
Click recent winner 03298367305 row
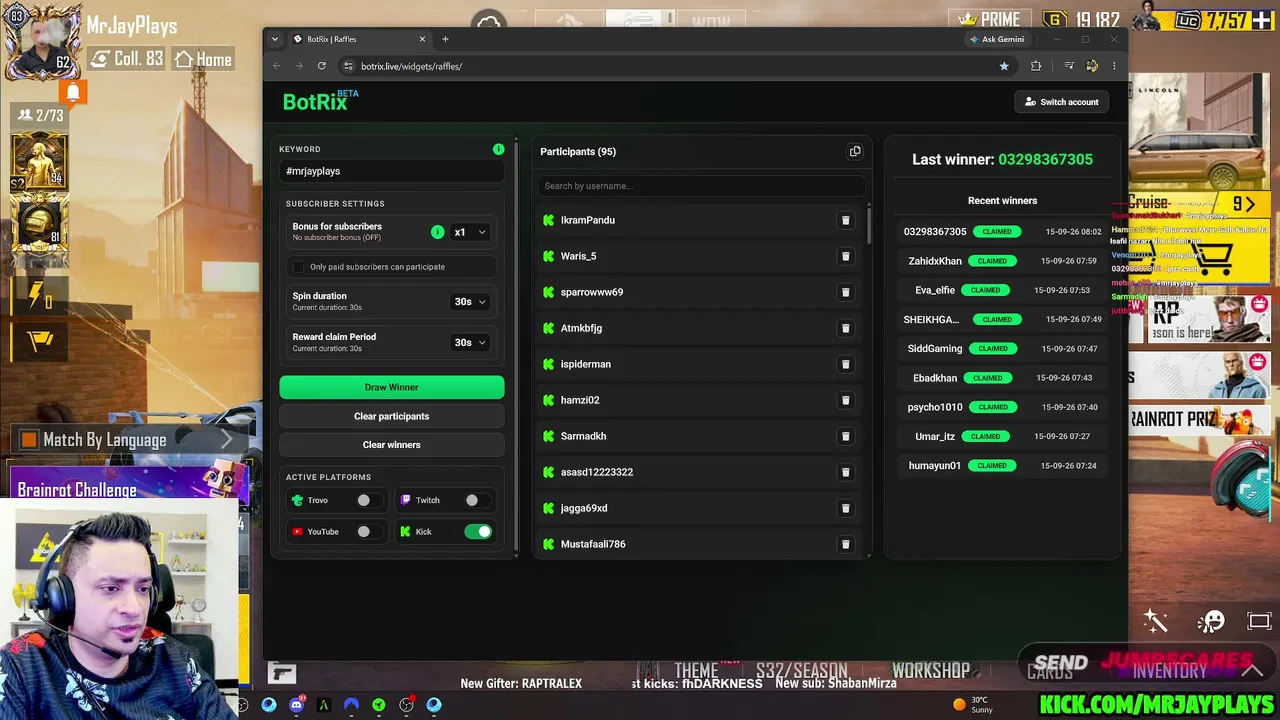(x=1002, y=232)
